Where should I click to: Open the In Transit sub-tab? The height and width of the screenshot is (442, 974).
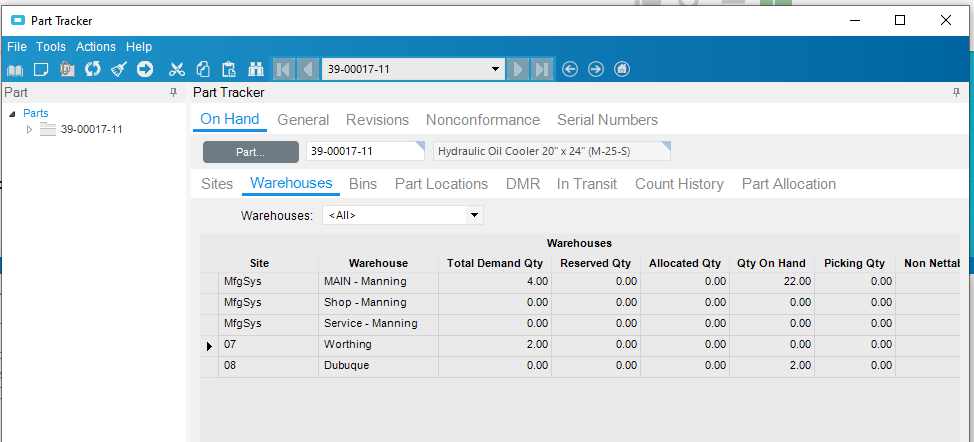(587, 184)
